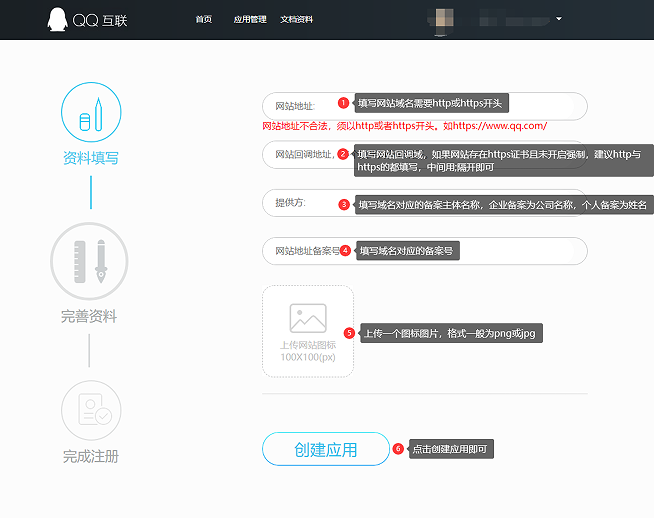Click the blurred user avatar

click(x=444, y=20)
